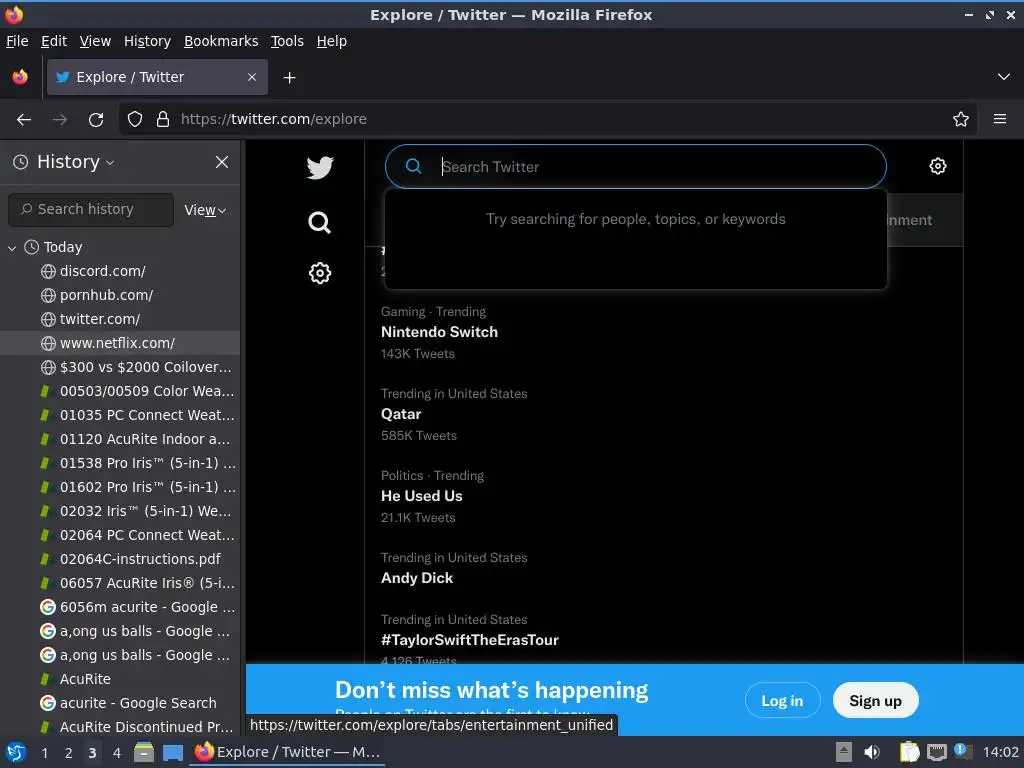
Task: Open the Firefox hamburger application menu
Action: click(x=1000, y=119)
